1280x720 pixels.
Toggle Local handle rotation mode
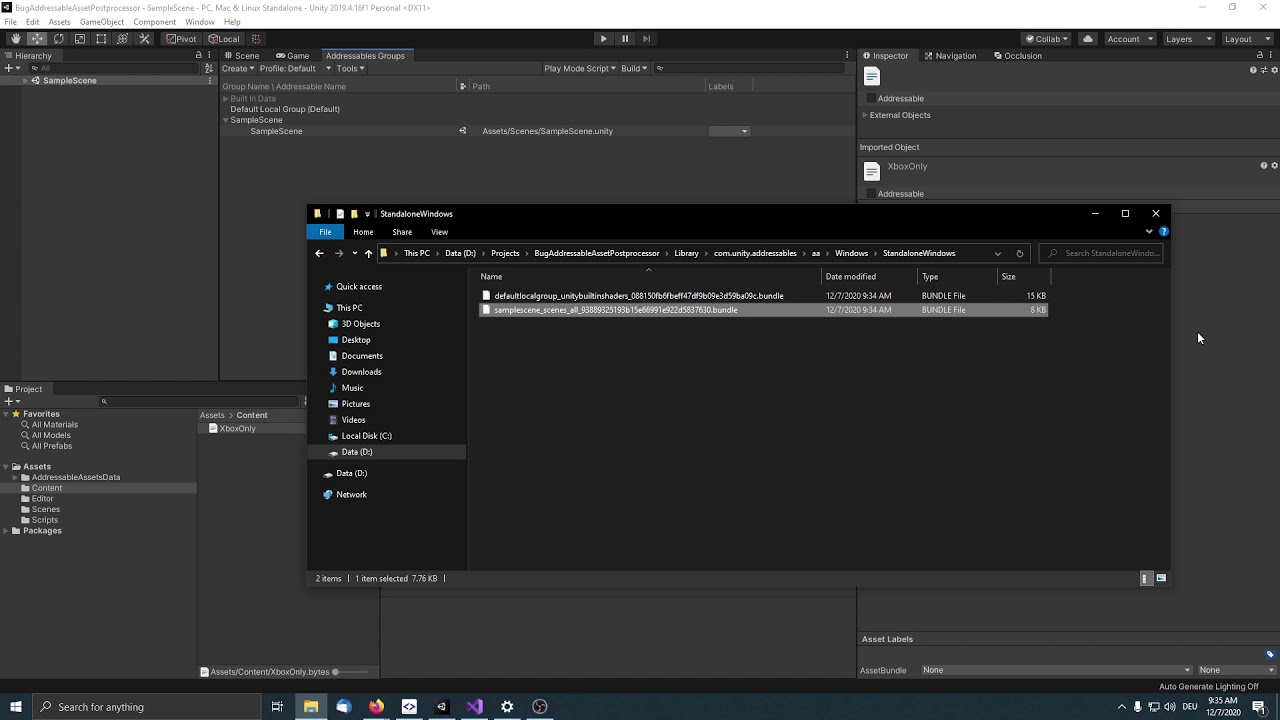(x=222, y=38)
